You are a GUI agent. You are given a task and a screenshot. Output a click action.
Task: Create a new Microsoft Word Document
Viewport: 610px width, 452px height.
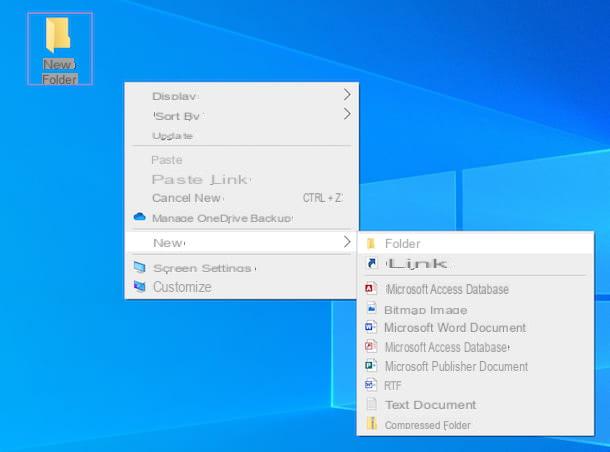pyautogui.click(x=454, y=328)
